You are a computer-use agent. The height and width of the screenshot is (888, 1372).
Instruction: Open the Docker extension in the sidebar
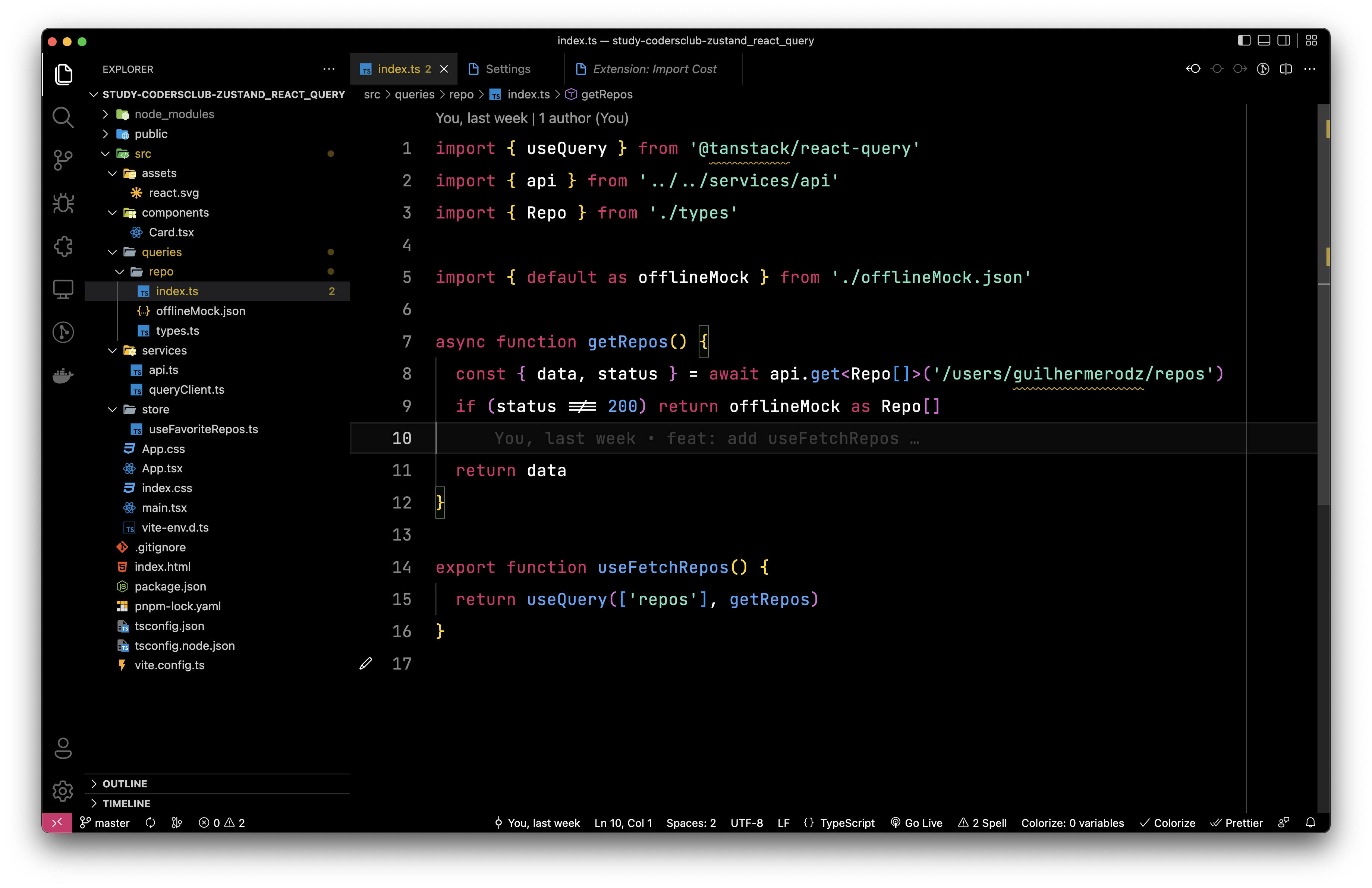pyautogui.click(x=63, y=375)
